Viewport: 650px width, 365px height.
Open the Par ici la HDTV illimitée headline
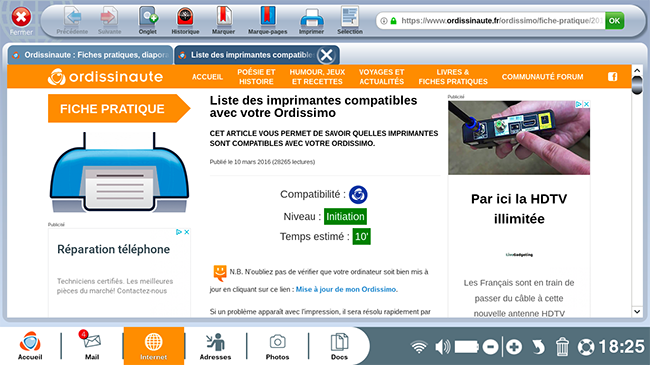coord(519,209)
